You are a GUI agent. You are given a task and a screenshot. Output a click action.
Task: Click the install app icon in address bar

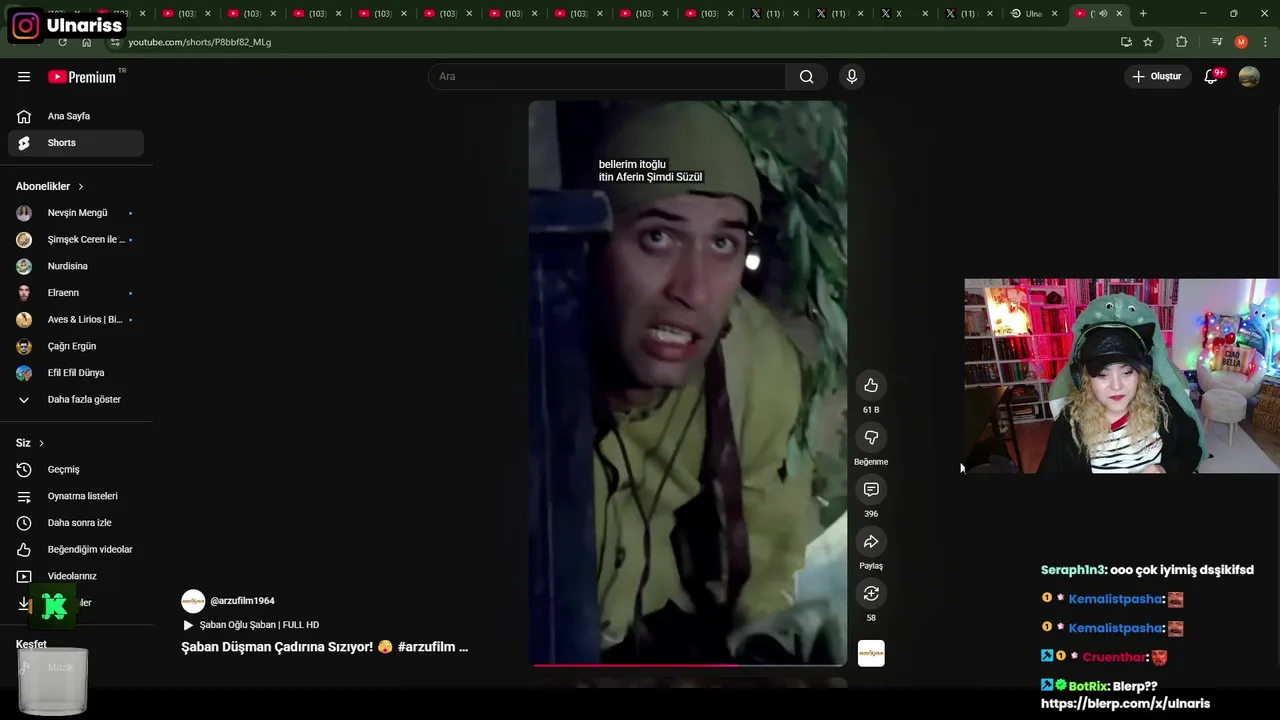point(1126,42)
